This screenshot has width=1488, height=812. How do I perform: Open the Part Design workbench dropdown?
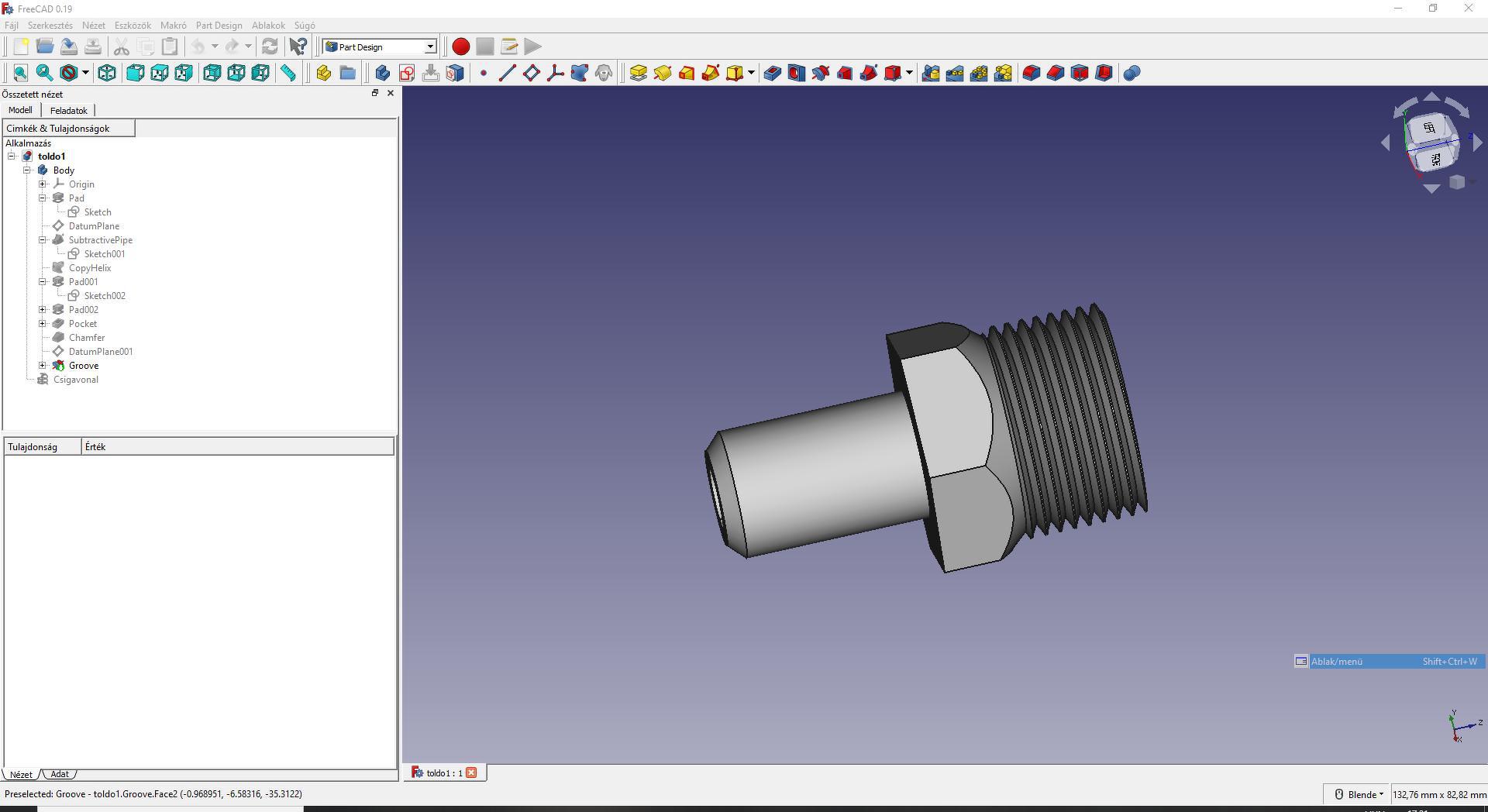pyautogui.click(x=380, y=46)
